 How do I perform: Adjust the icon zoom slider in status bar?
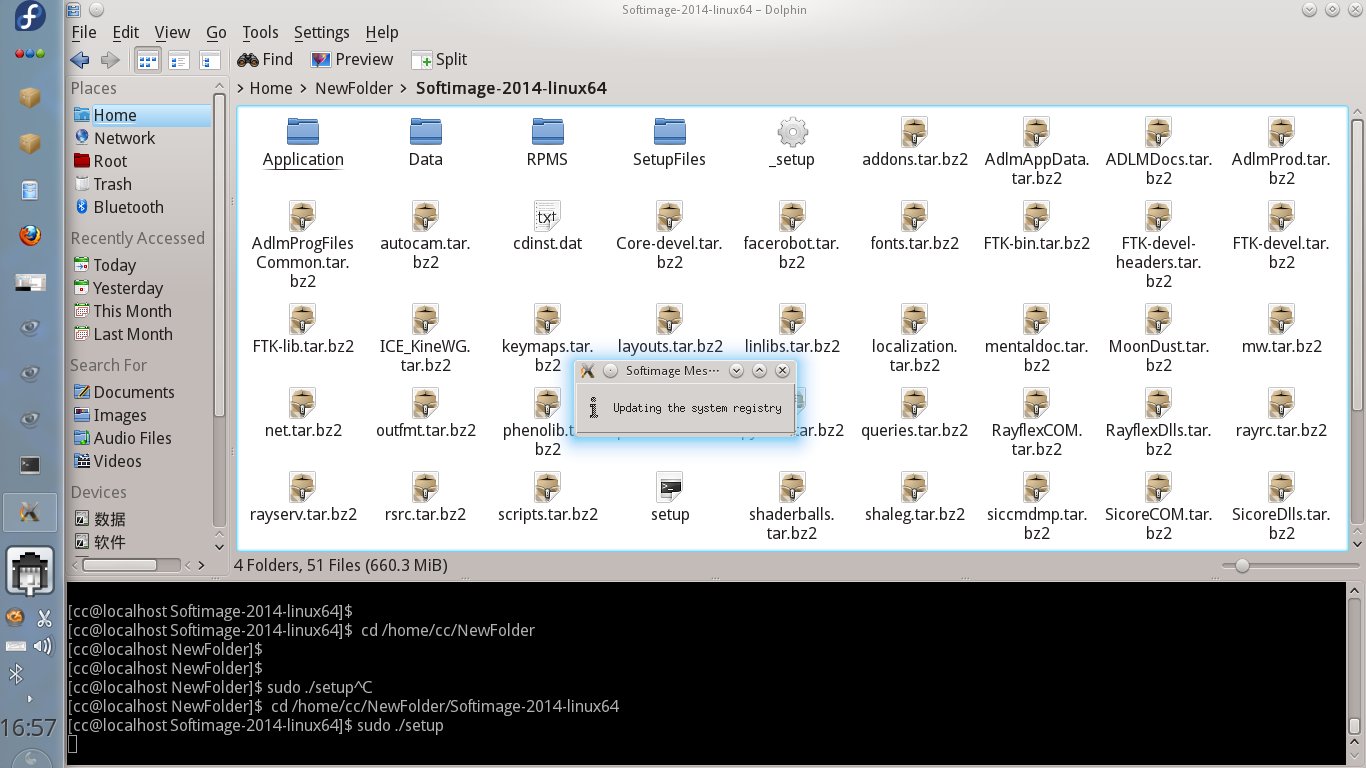coord(1241,565)
